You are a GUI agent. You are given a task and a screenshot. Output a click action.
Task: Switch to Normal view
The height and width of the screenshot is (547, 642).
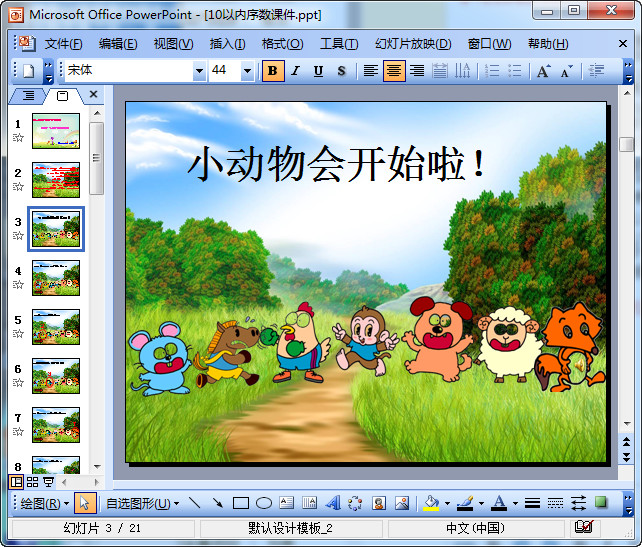tap(16, 482)
